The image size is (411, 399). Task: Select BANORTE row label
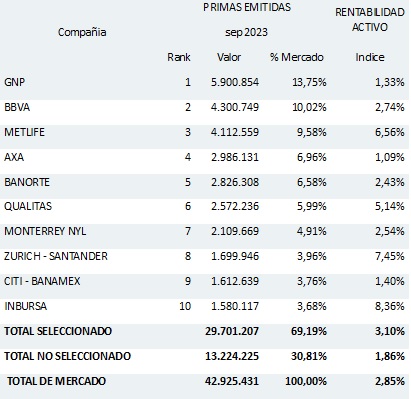click(27, 182)
